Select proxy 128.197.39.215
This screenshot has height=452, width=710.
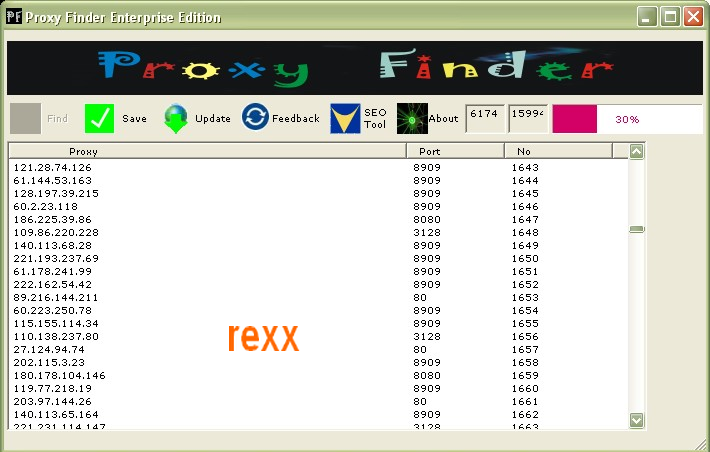point(56,193)
